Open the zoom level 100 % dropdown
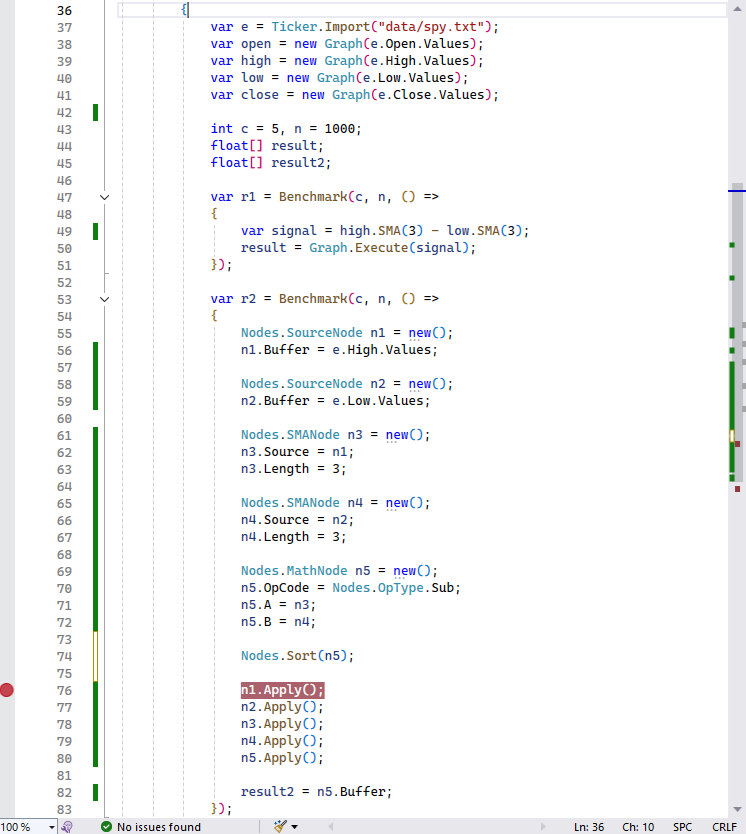This screenshot has height=834, width=746. click(x=52, y=827)
